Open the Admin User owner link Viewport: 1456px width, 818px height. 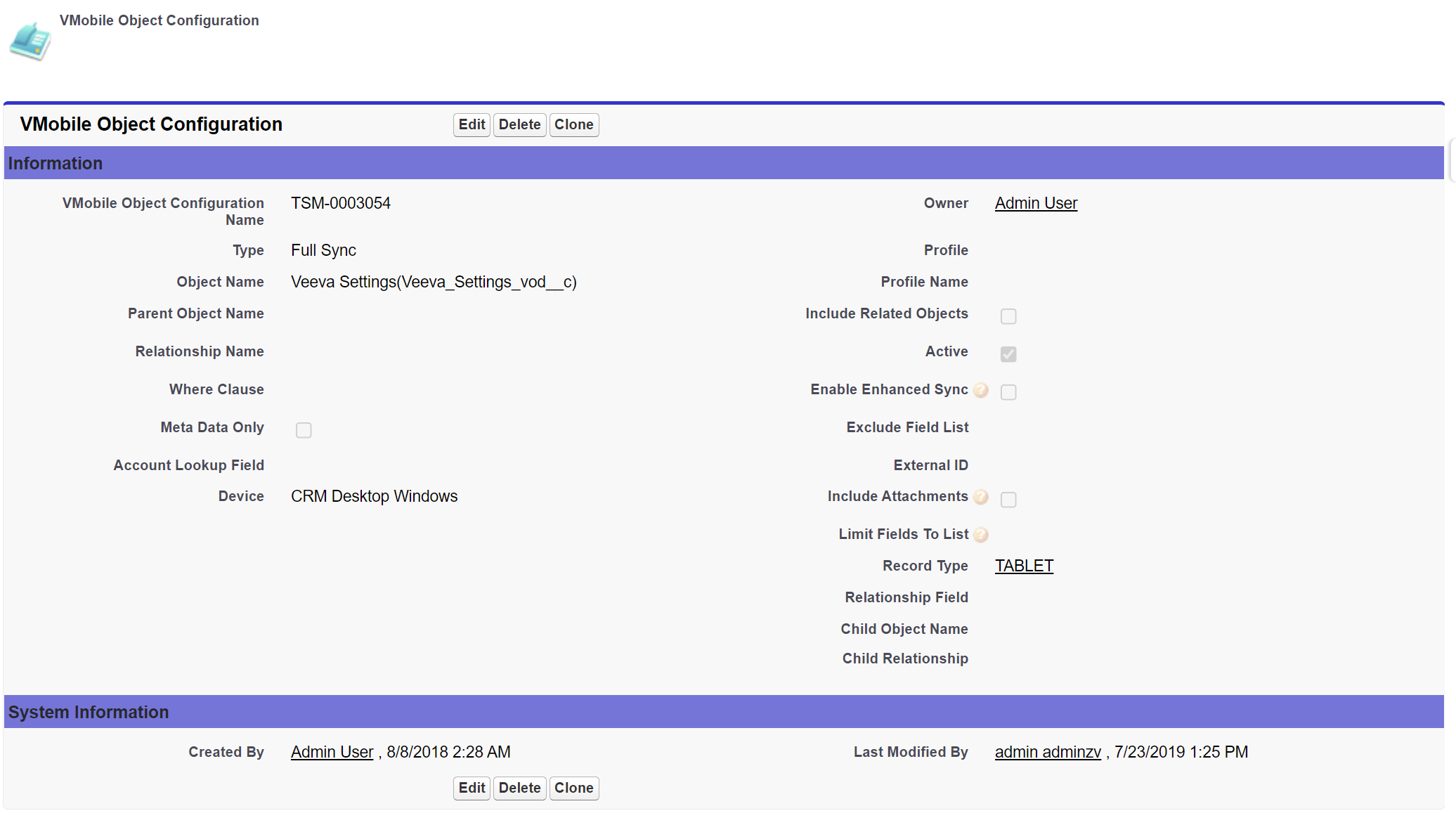click(x=1036, y=203)
